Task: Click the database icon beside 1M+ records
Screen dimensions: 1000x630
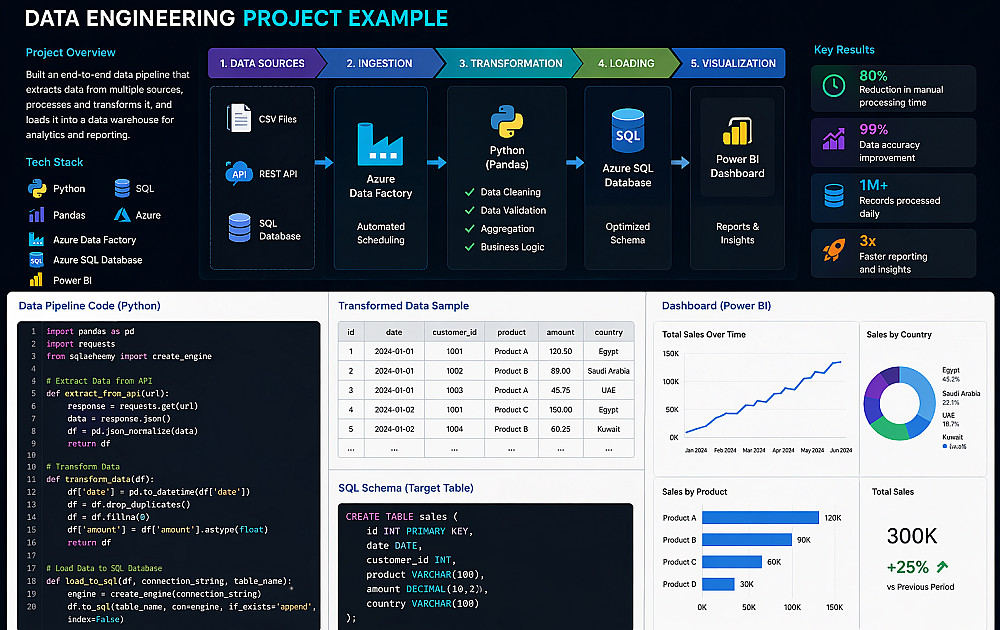Action: tap(834, 196)
